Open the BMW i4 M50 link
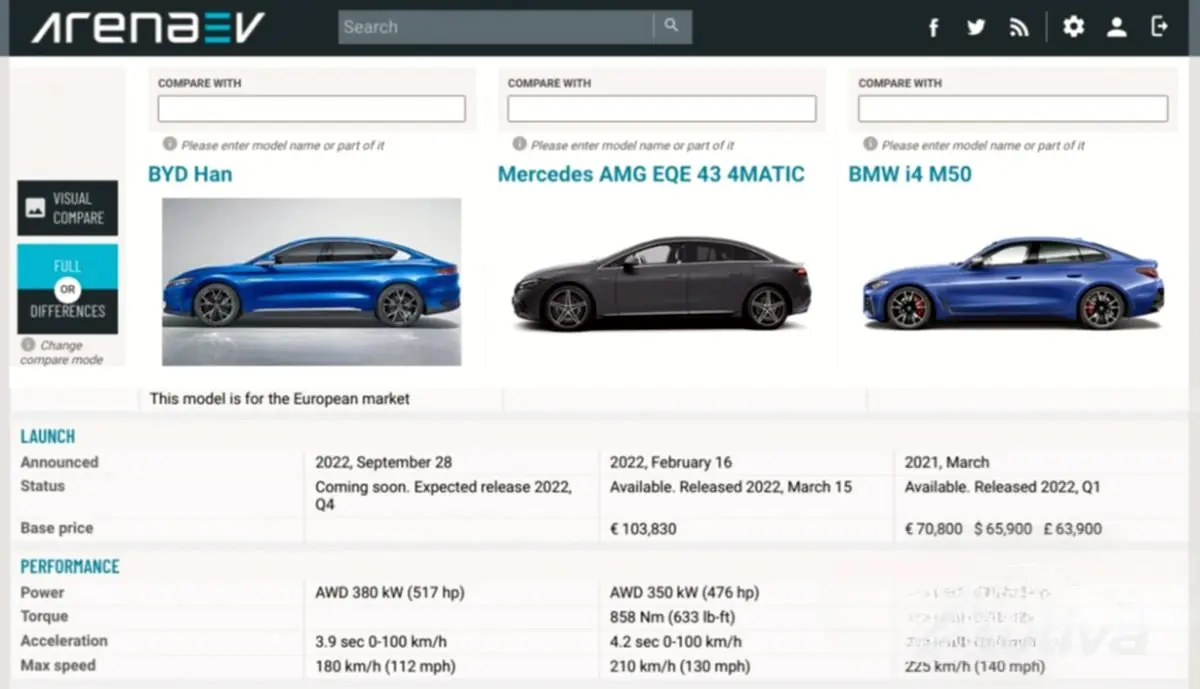This screenshot has width=1200, height=689. click(910, 174)
